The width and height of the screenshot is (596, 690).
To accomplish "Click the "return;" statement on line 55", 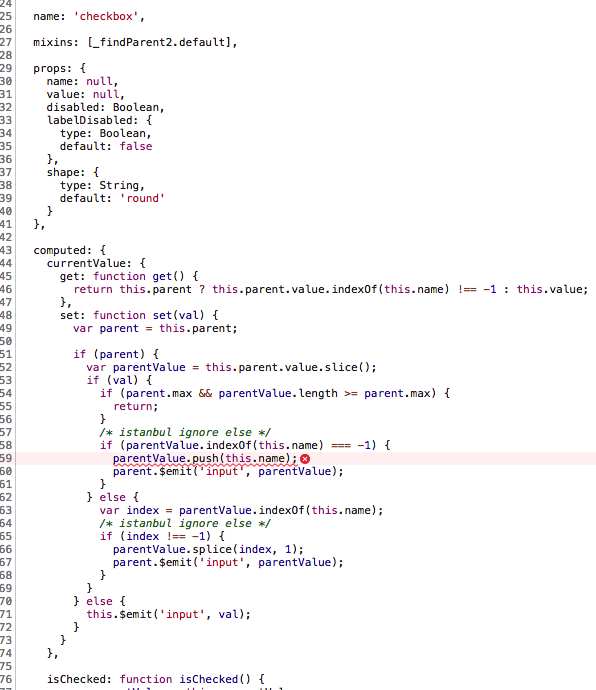I will tap(135, 407).
